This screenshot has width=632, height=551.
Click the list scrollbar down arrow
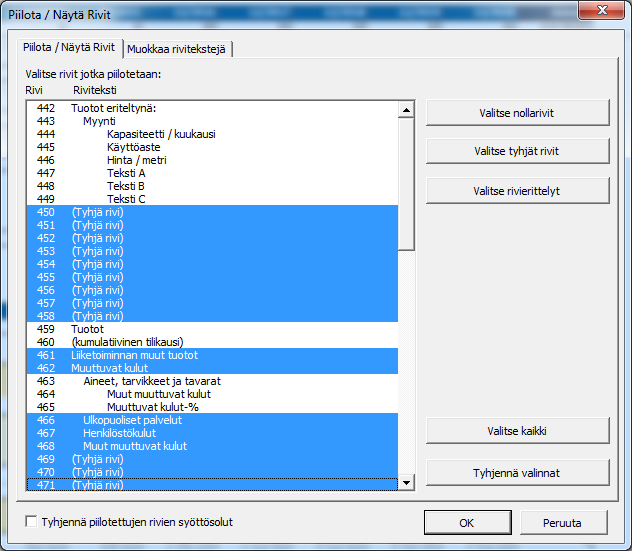click(406, 482)
